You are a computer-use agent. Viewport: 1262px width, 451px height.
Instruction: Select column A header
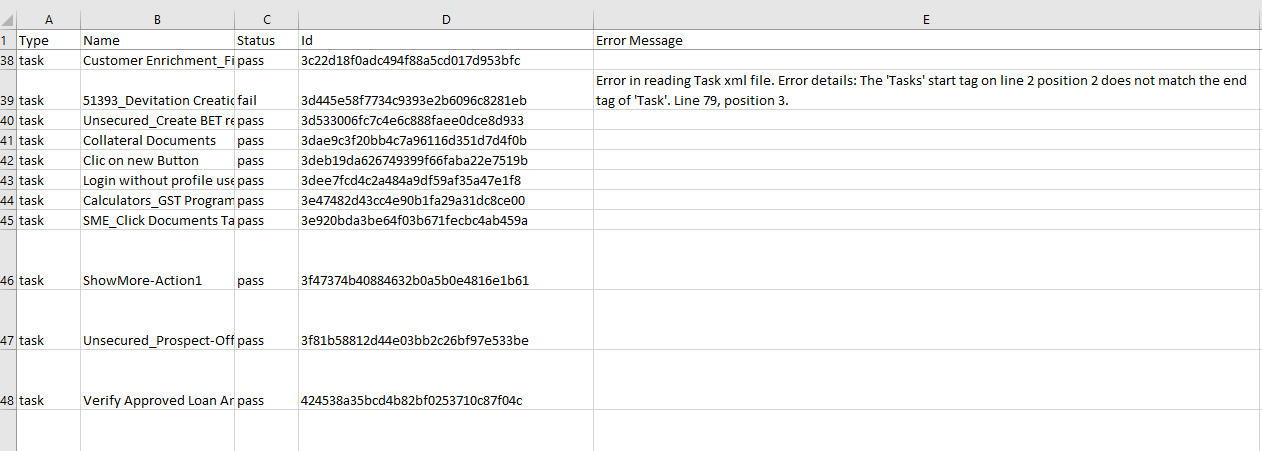pos(49,20)
